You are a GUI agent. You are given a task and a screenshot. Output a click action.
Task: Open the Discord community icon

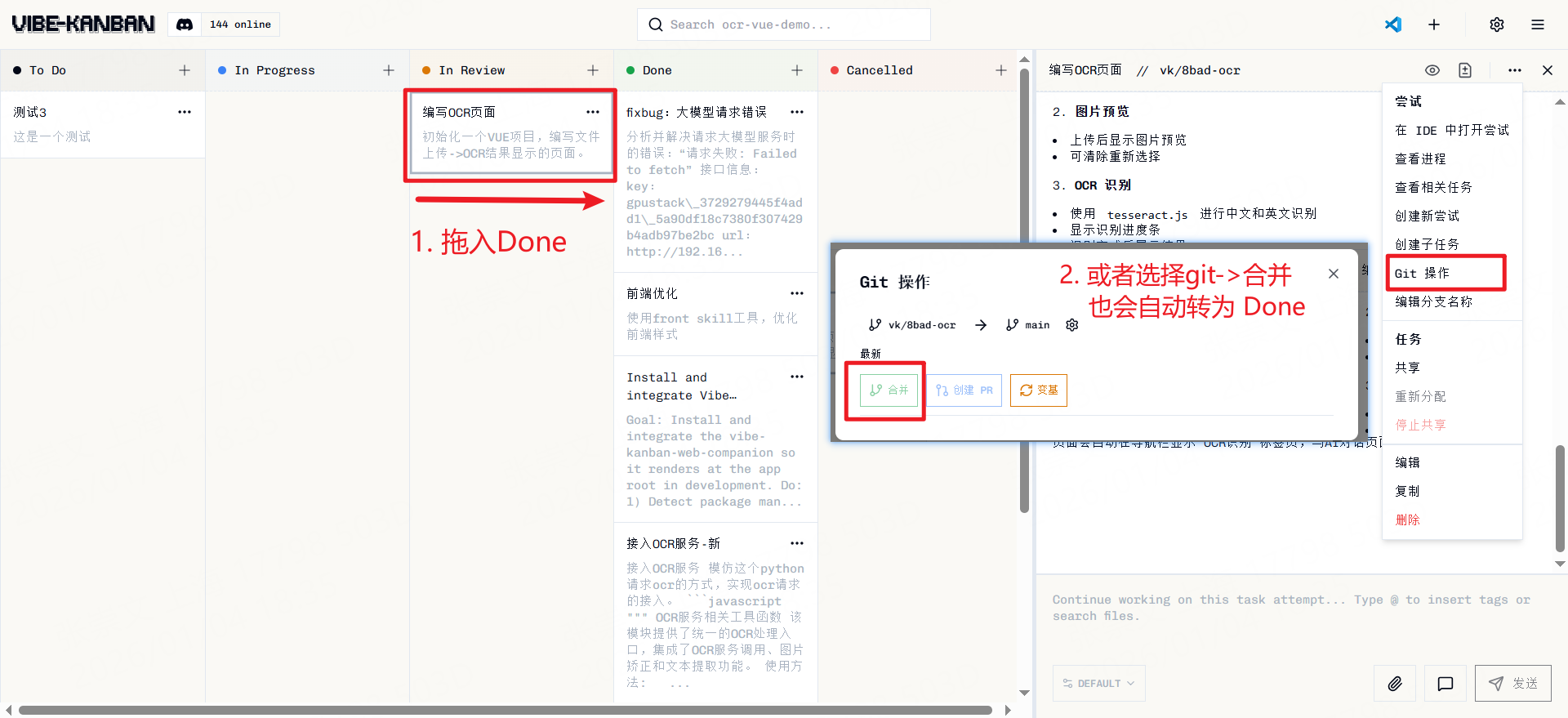tap(185, 25)
